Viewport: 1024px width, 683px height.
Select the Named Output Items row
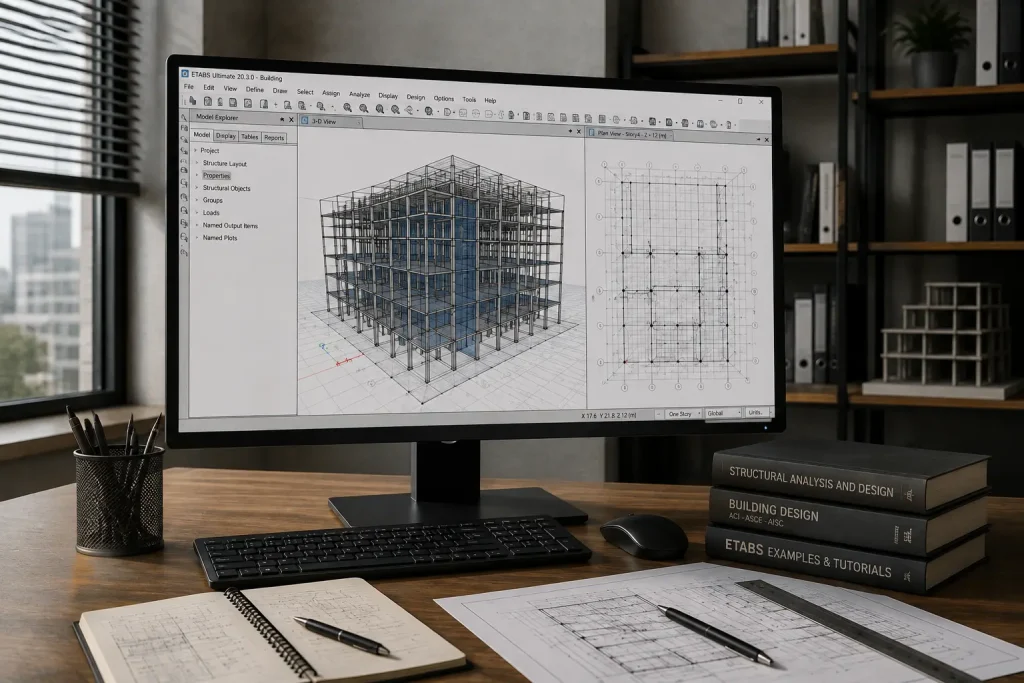[230, 225]
